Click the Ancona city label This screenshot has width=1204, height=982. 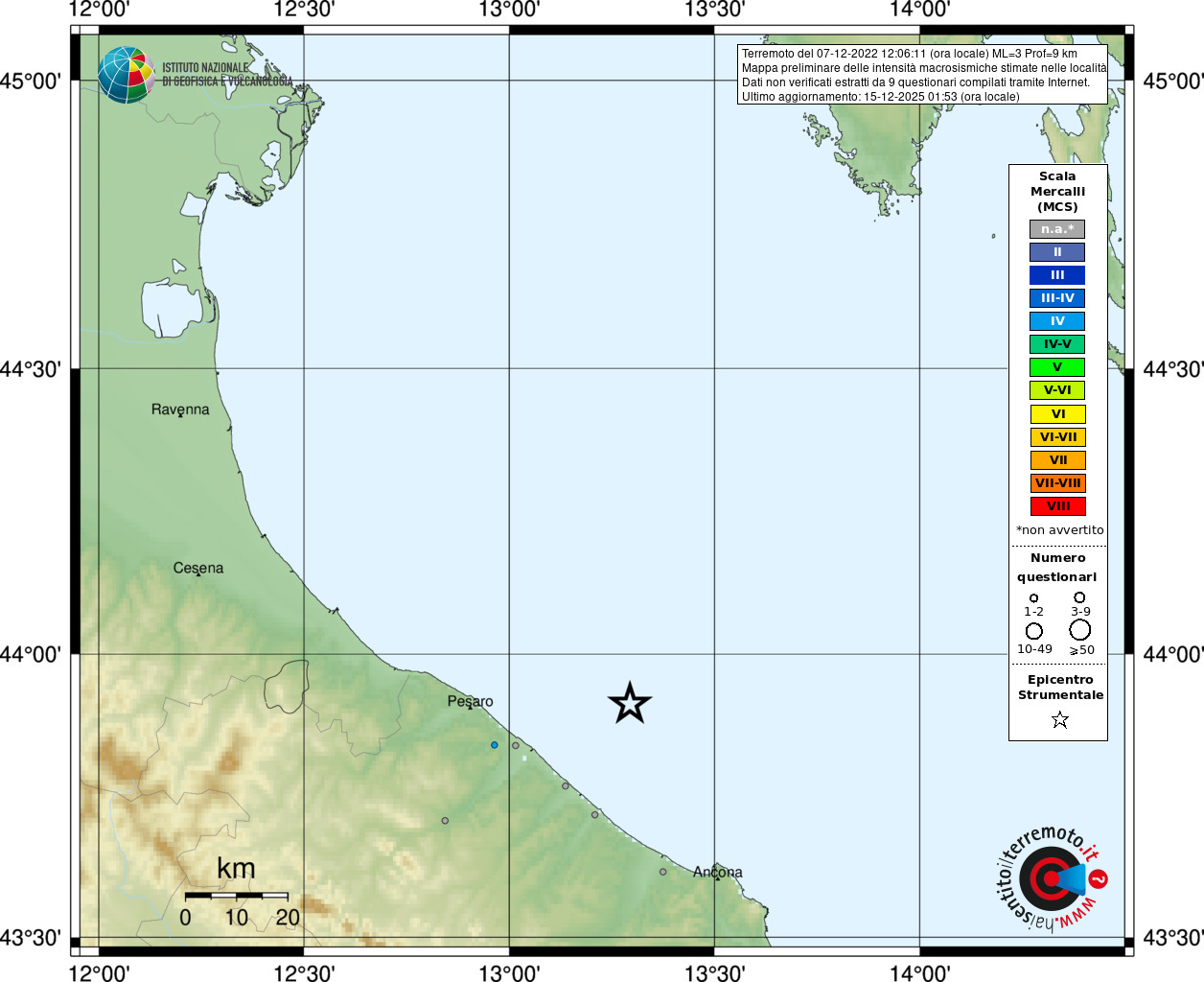click(x=718, y=872)
